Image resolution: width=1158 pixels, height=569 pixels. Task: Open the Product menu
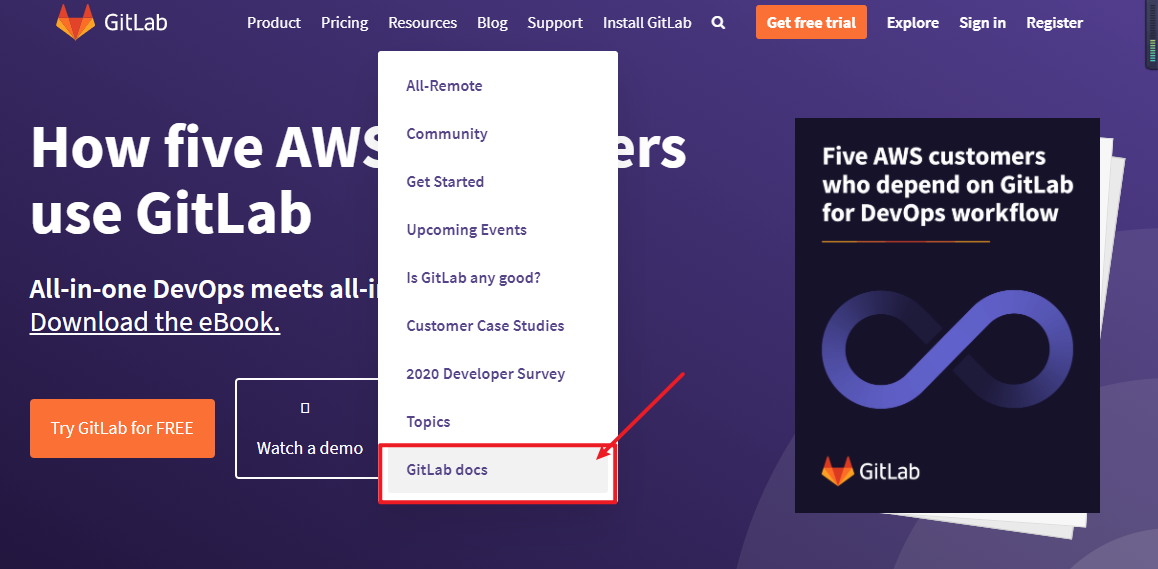[x=274, y=23]
